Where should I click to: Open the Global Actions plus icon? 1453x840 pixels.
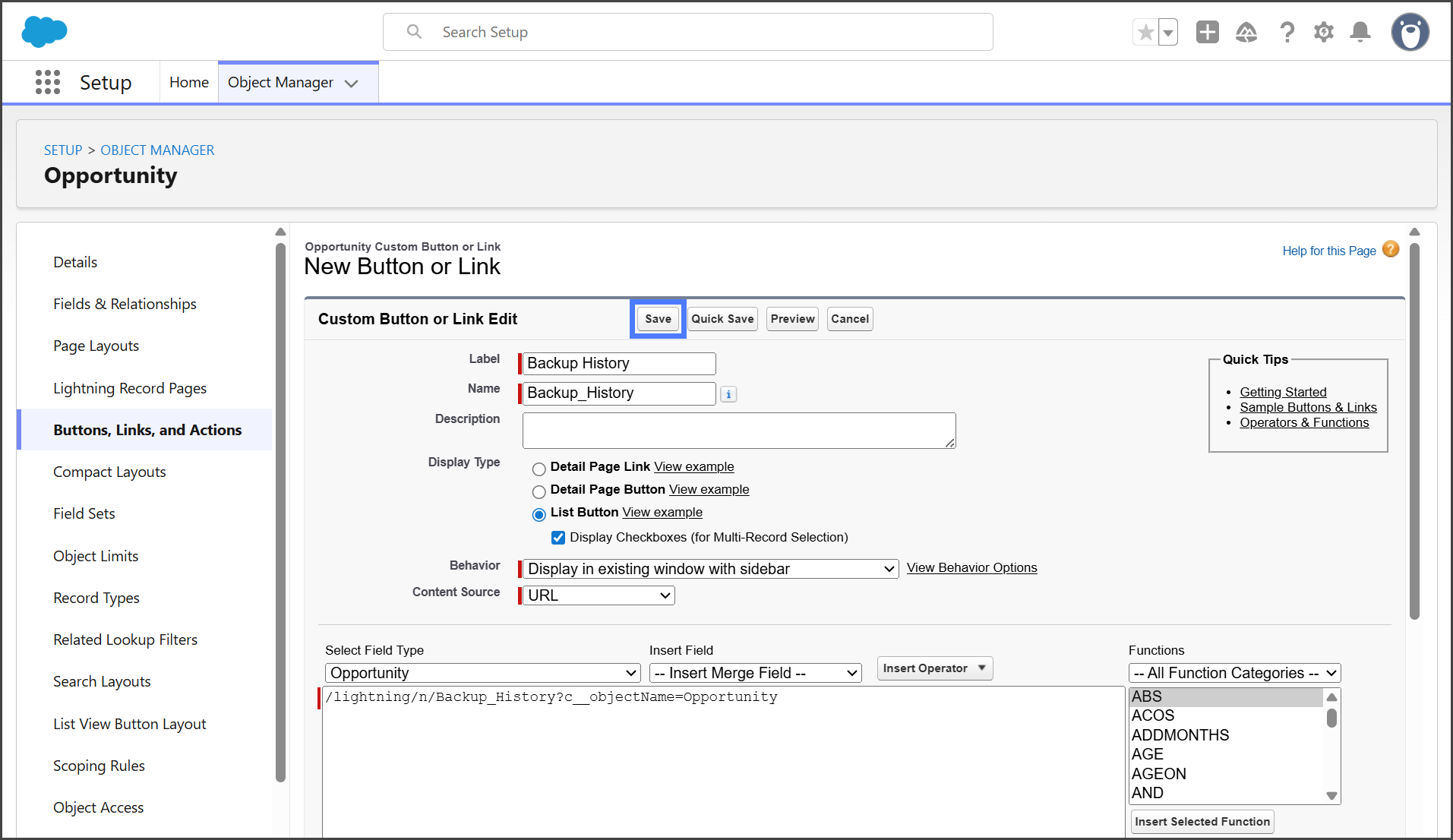[x=1207, y=32]
